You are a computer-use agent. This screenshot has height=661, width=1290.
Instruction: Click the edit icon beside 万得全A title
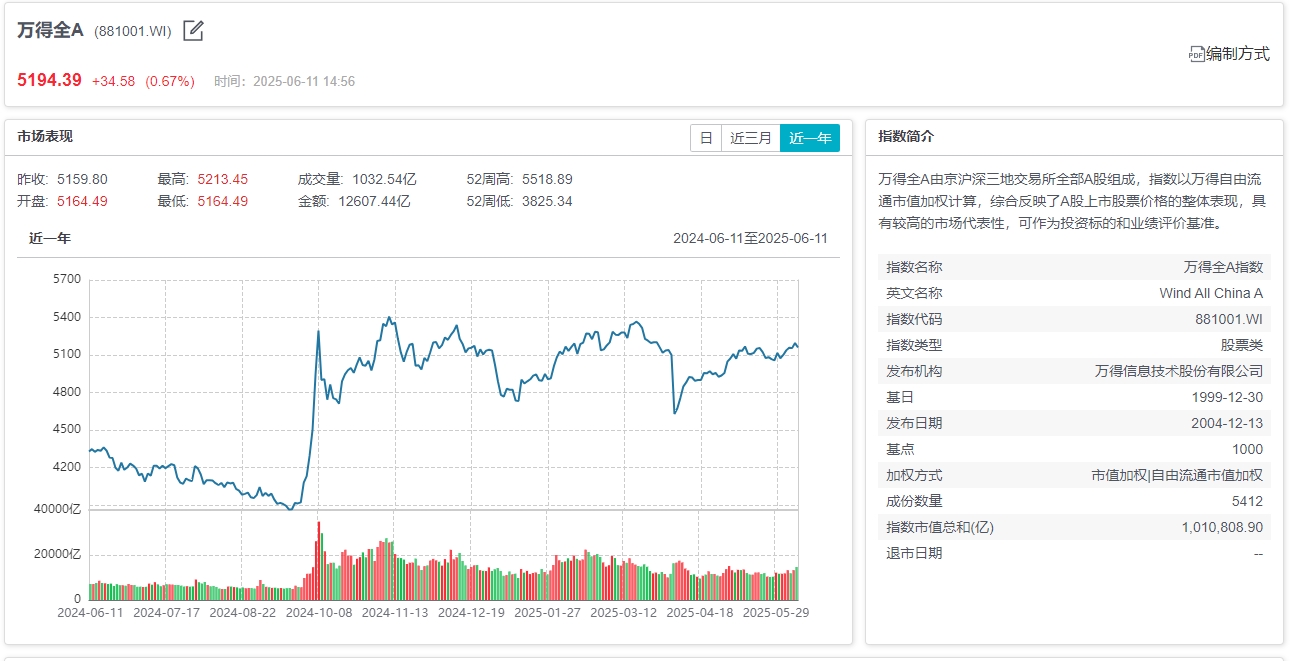pyautogui.click(x=193, y=31)
